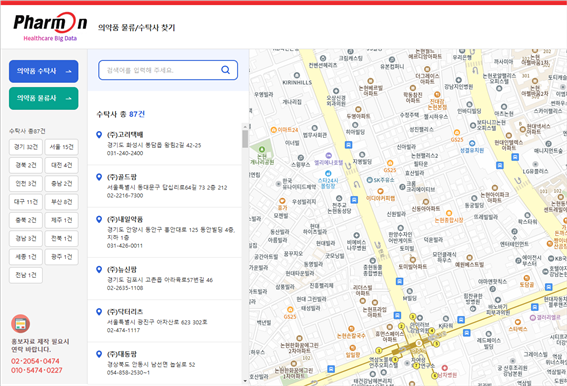This screenshot has height=386, width=567.
Task: Click the list scrollbar down arrow
Action: [x=245, y=381]
